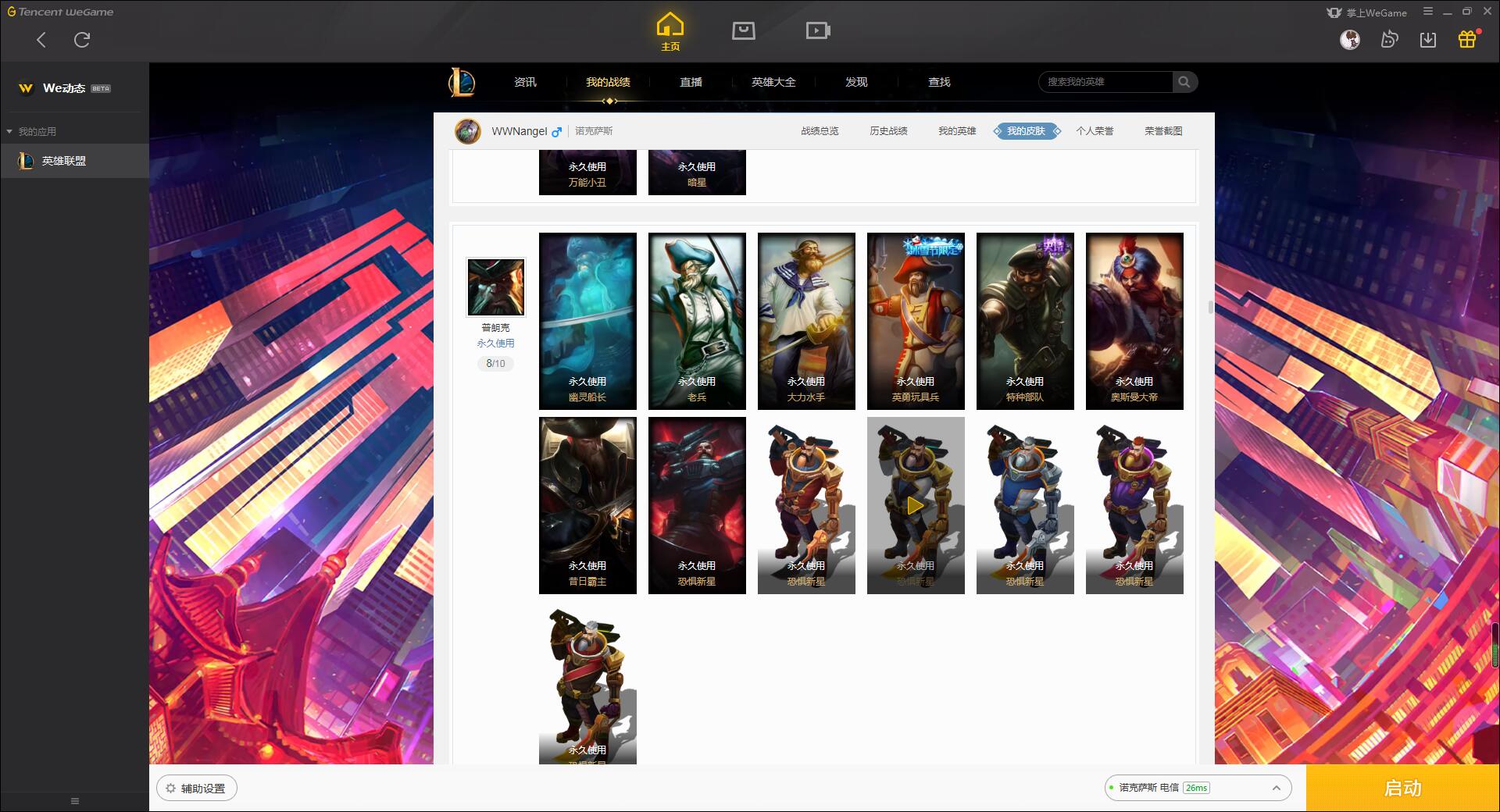Open the download manager icon

1428,40
